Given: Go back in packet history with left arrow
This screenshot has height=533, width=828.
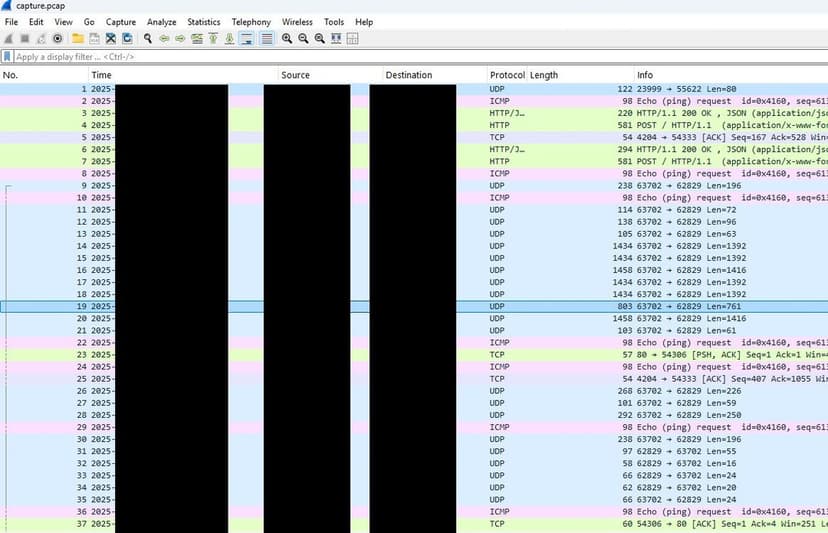Looking at the screenshot, I should (164, 39).
